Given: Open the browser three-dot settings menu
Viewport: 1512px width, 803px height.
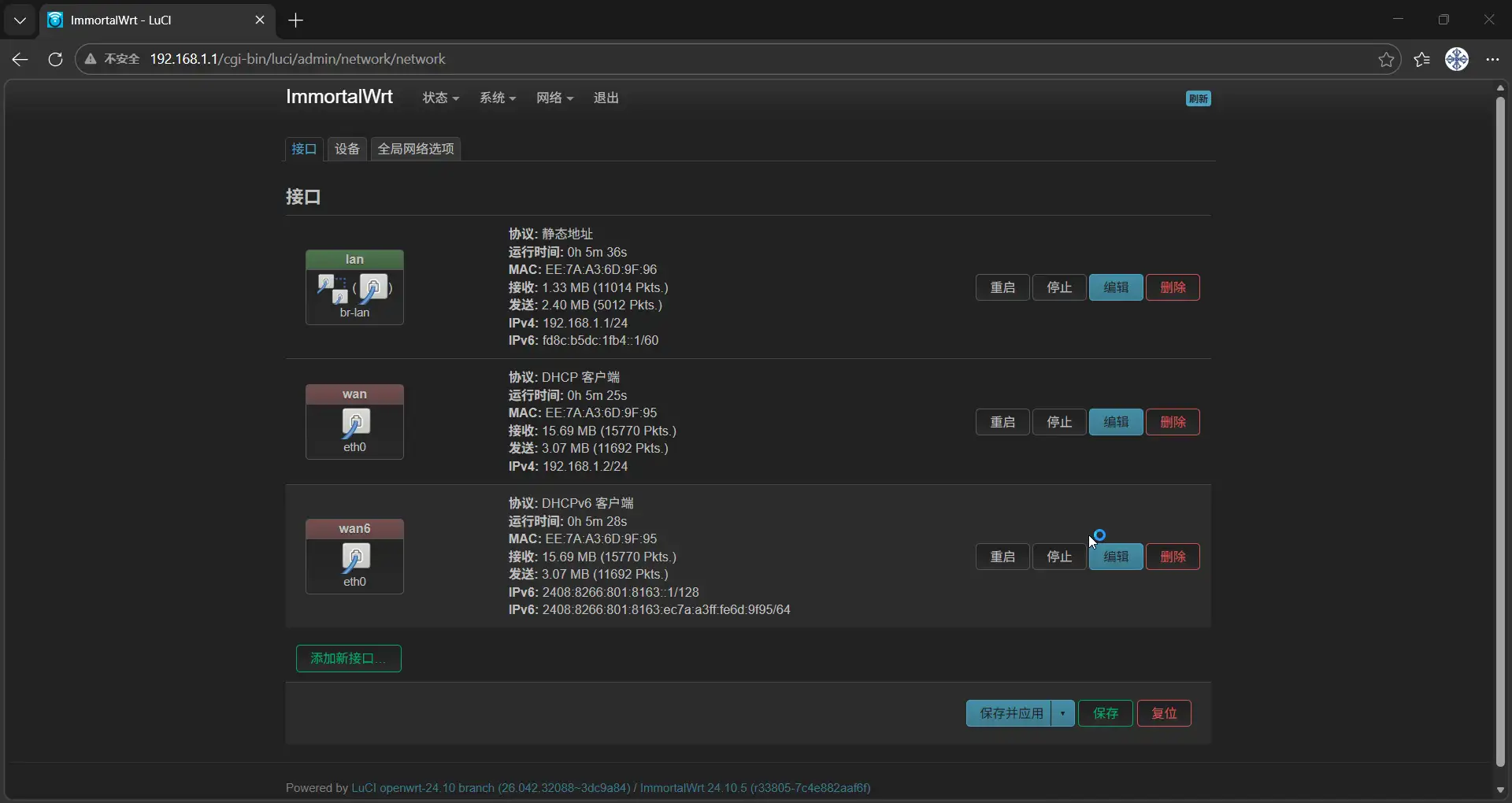Looking at the screenshot, I should pos(1492,59).
